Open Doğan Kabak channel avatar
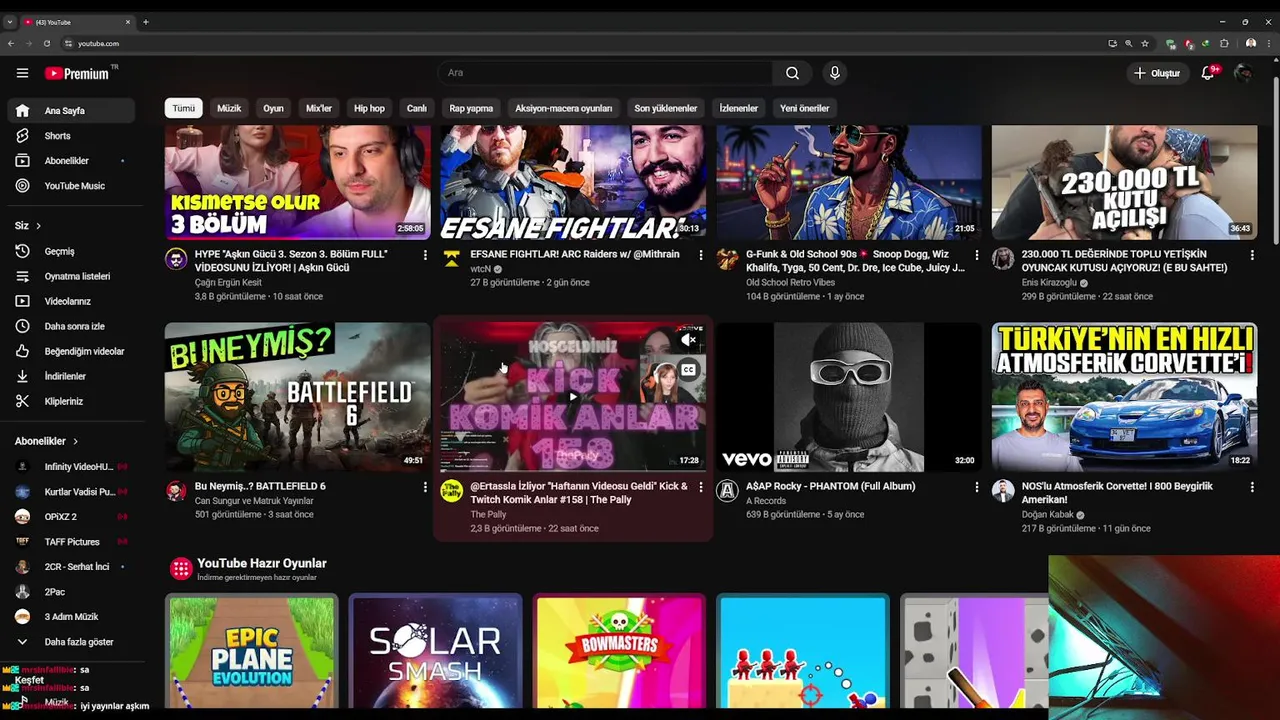This screenshot has width=1280, height=720. click(1003, 491)
